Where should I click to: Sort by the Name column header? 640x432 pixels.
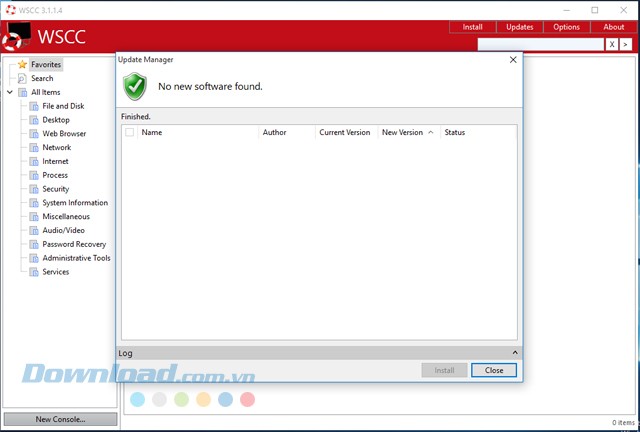pyautogui.click(x=198, y=132)
